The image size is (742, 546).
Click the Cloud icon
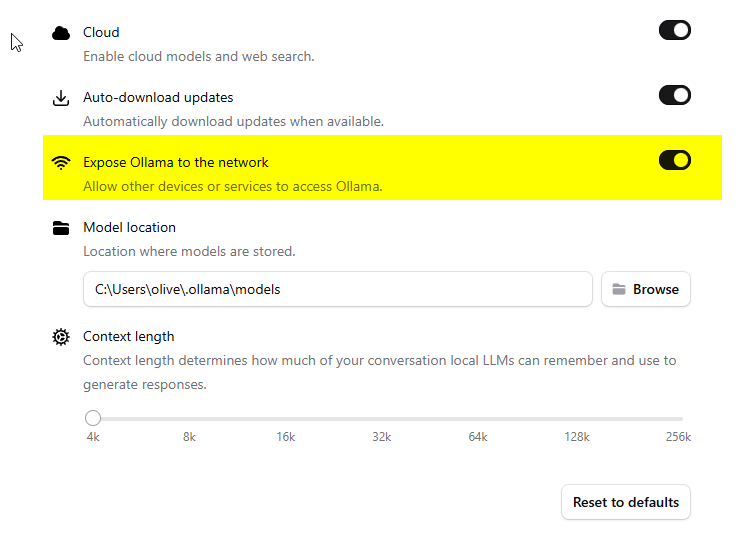click(61, 33)
